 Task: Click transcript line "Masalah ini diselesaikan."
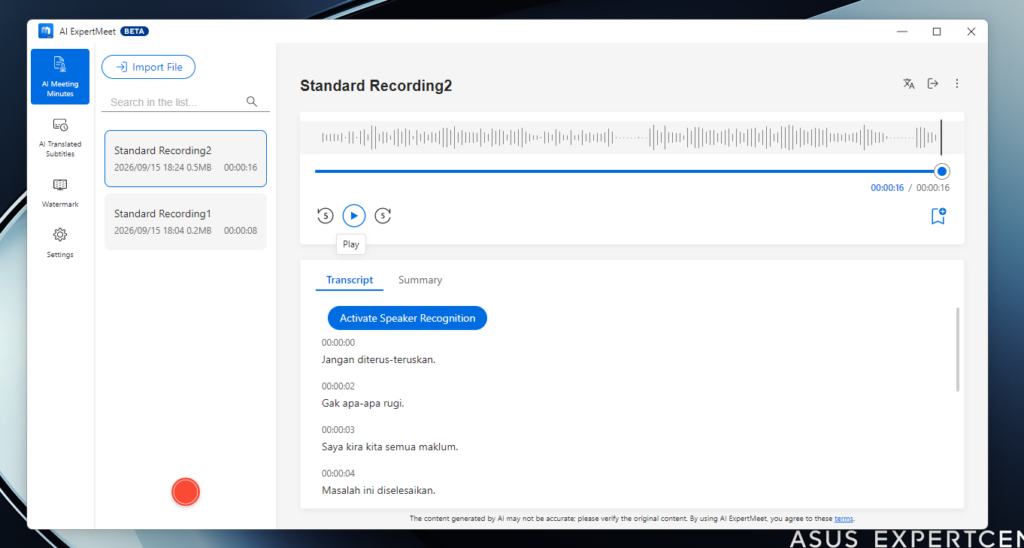(x=378, y=491)
